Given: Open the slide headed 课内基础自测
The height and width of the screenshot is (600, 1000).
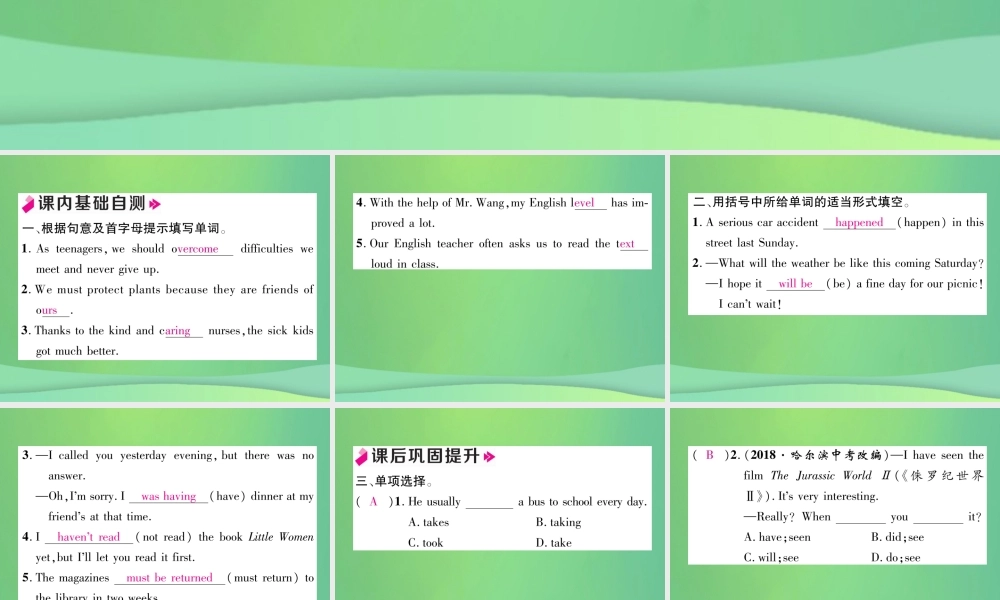Looking at the screenshot, I should pos(165,277).
